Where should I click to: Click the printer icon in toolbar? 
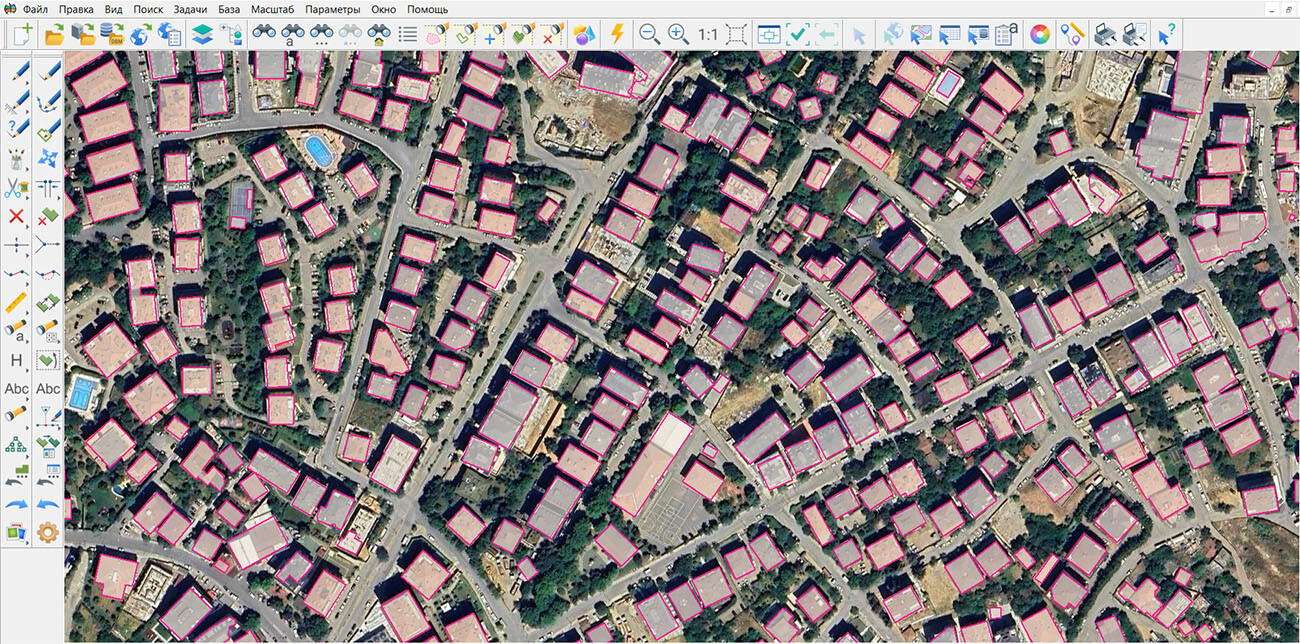click(x=1105, y=34)
